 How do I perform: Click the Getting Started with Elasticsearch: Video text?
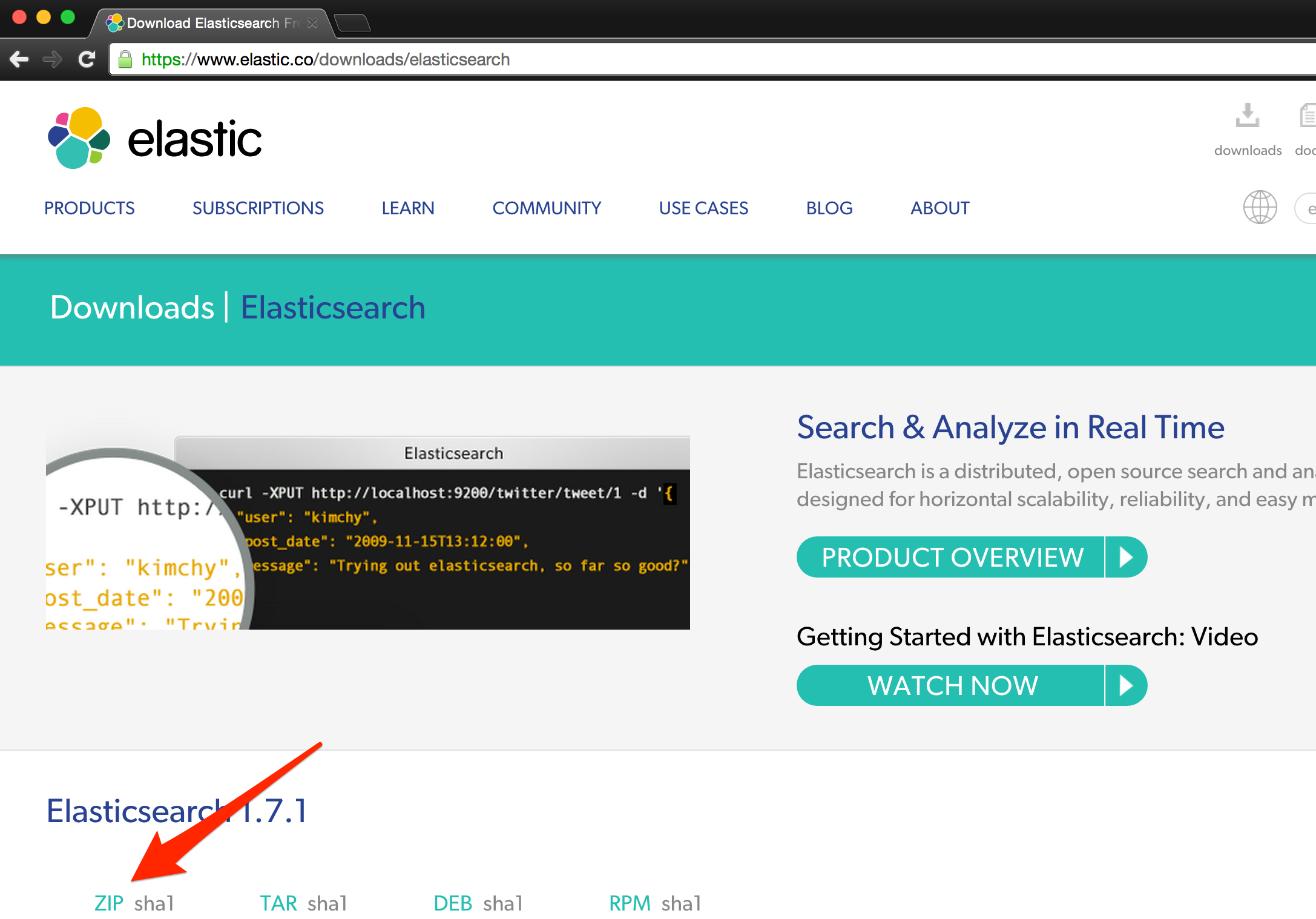(1027, 637)
